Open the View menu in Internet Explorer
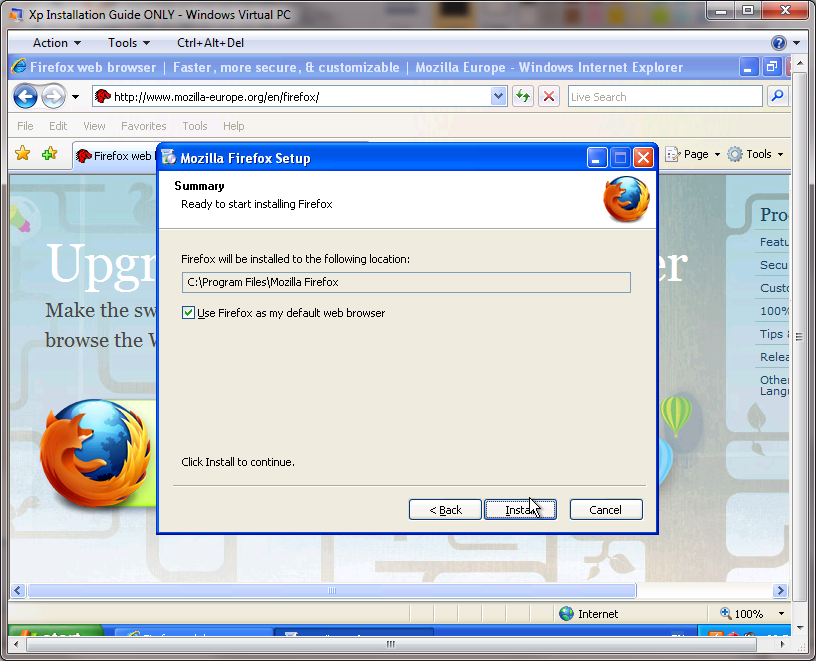 94,126
